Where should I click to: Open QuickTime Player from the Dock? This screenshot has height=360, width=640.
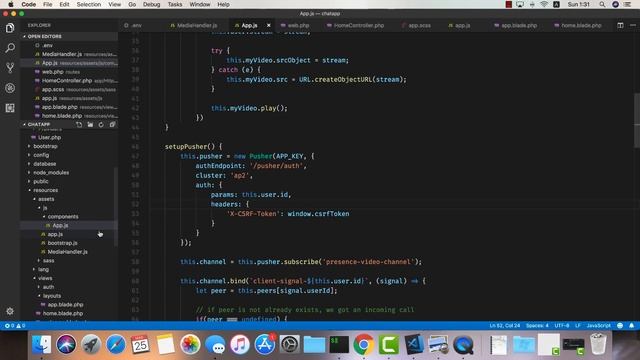click(x=464, y=345)
